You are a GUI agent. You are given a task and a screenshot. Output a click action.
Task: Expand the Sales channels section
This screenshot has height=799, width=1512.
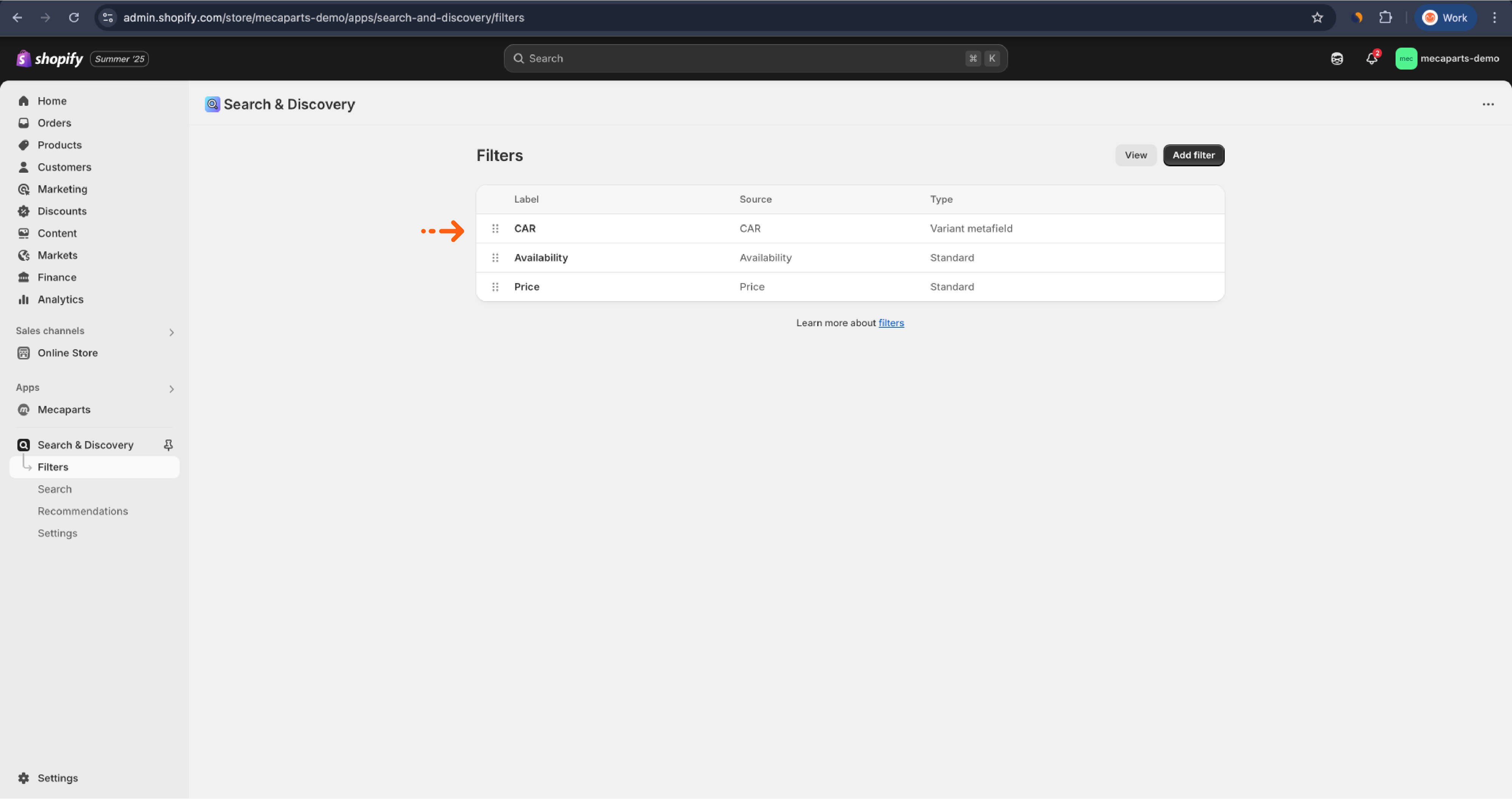point(171,332)
